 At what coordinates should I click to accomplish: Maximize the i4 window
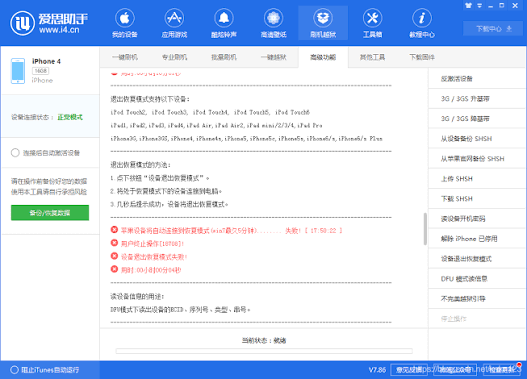coord(502,5)
